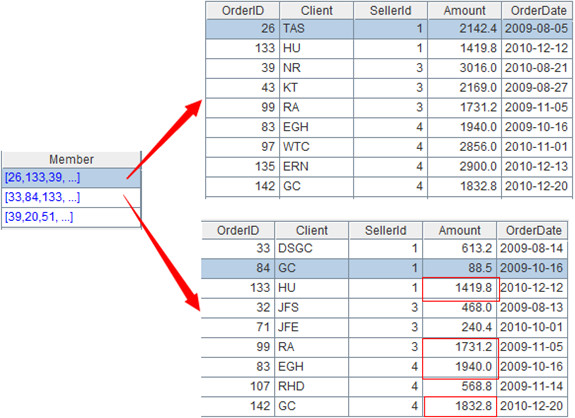Viewport: 575px width, 418px height.
Task: Select the [33,84,133, ...] member row
Action: tap(71, 197)
